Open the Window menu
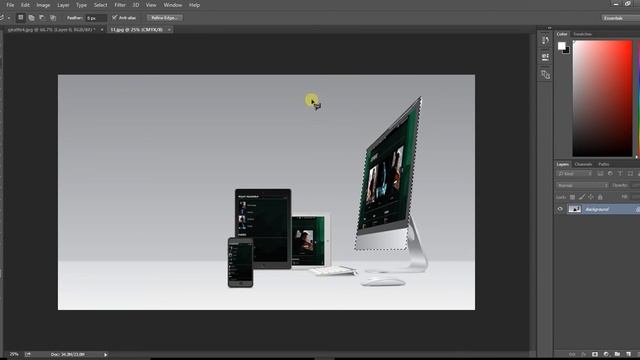 point(173,5)
